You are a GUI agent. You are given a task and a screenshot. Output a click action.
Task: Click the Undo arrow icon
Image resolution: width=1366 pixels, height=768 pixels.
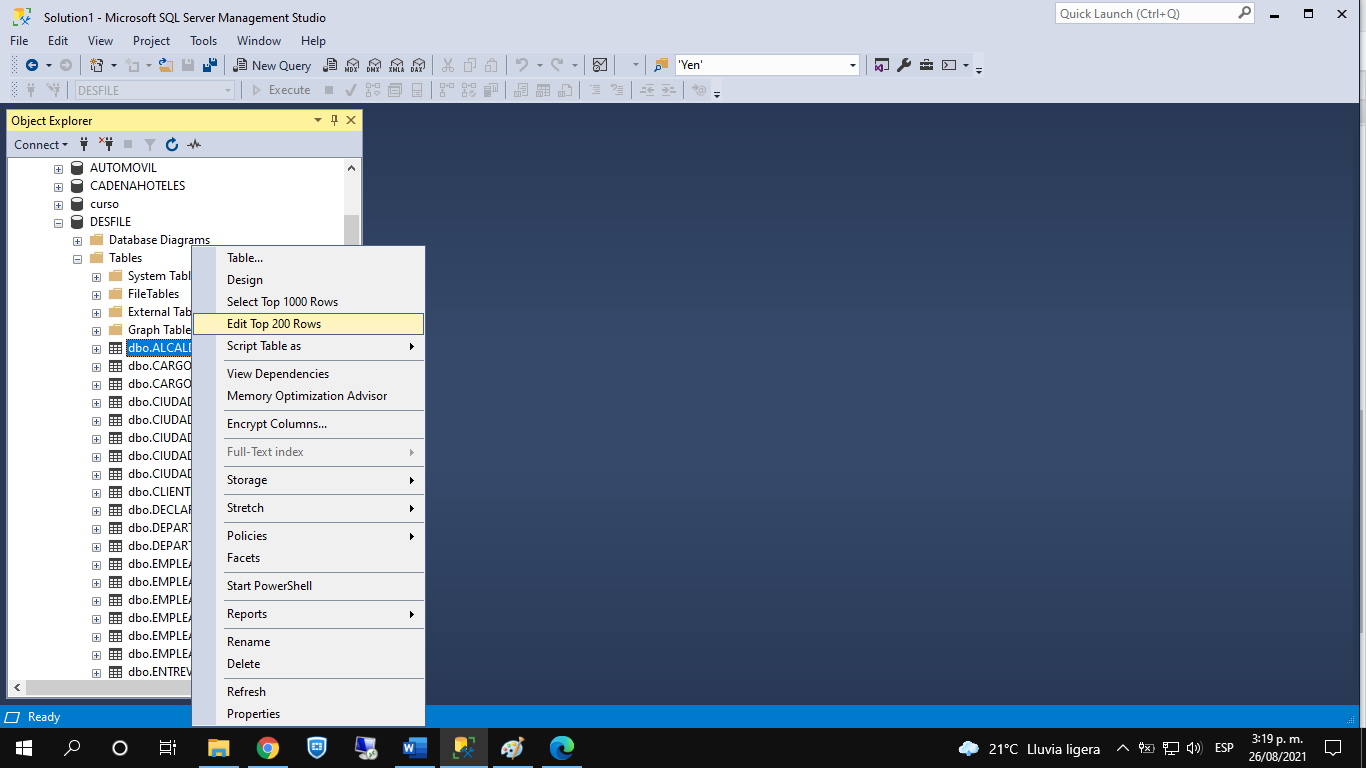(521, 65)
